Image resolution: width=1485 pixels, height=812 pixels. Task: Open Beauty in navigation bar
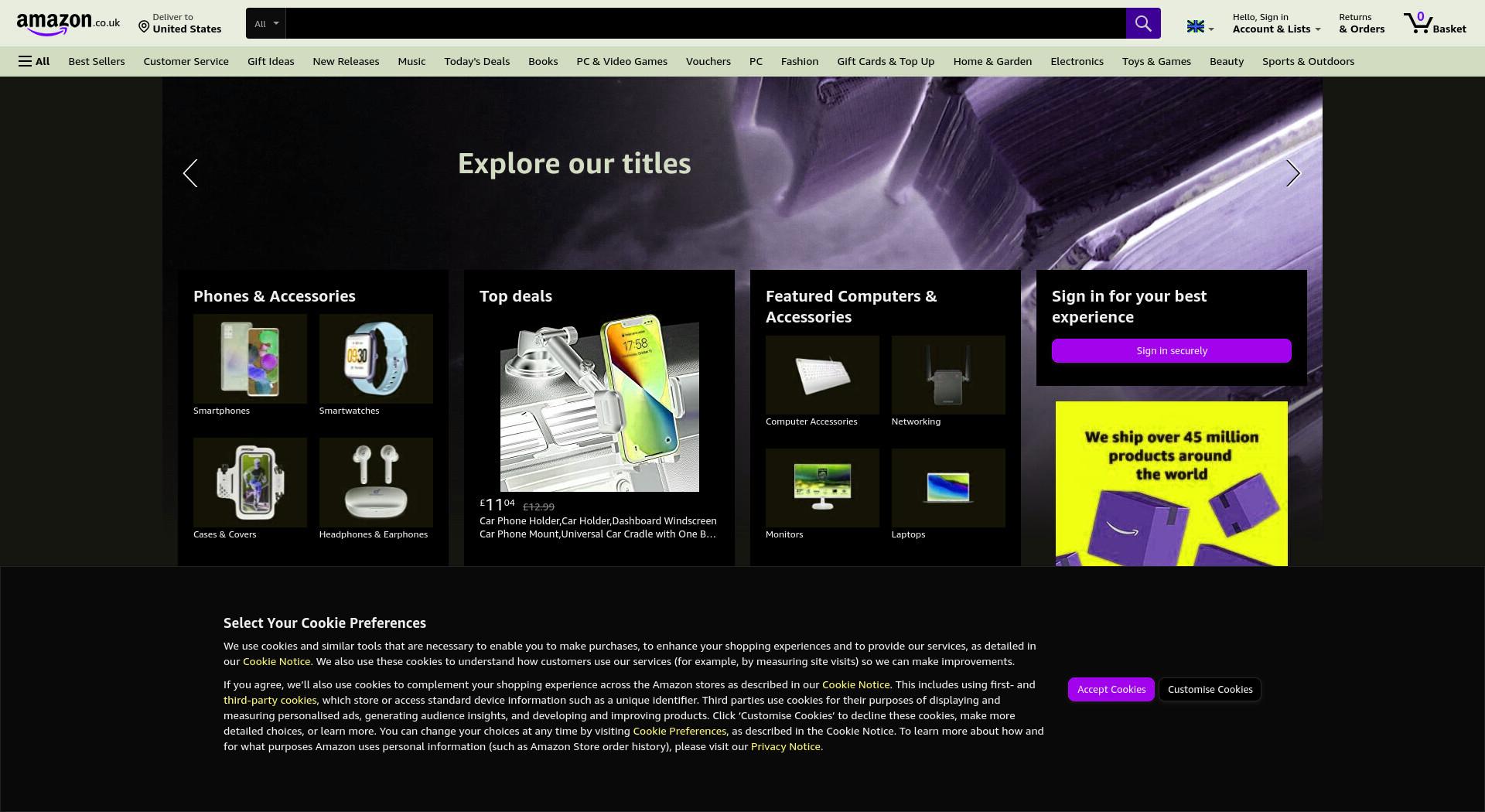[1227, 61]
